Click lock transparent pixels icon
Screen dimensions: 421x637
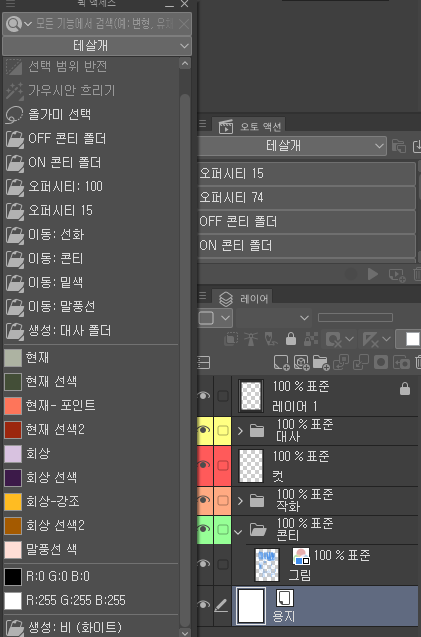[x=311, y=339]
